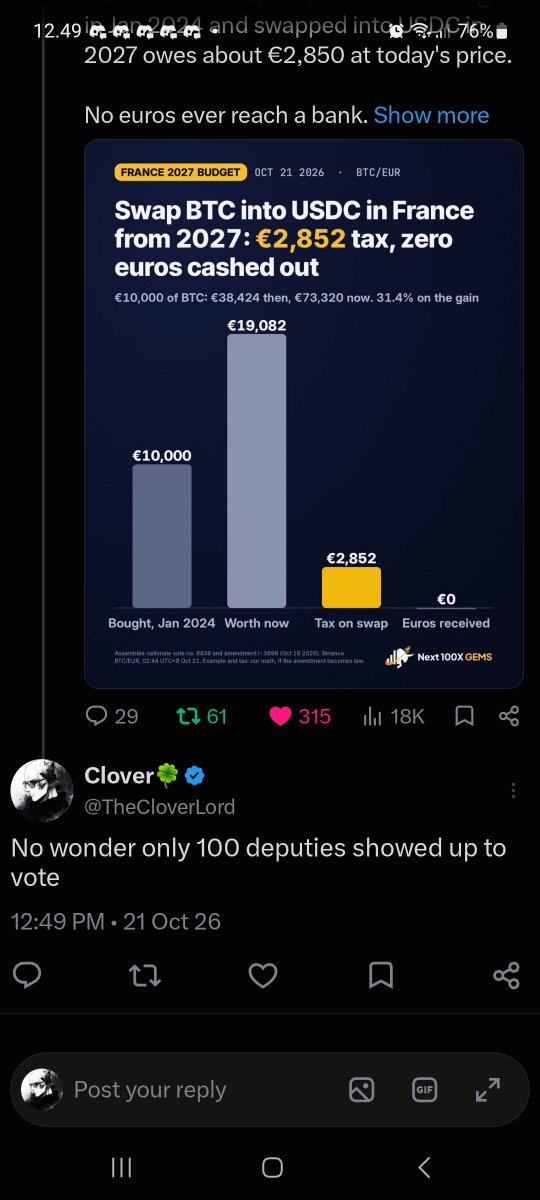Share the France budget post

pyautogui.click(x=508, y=716)
